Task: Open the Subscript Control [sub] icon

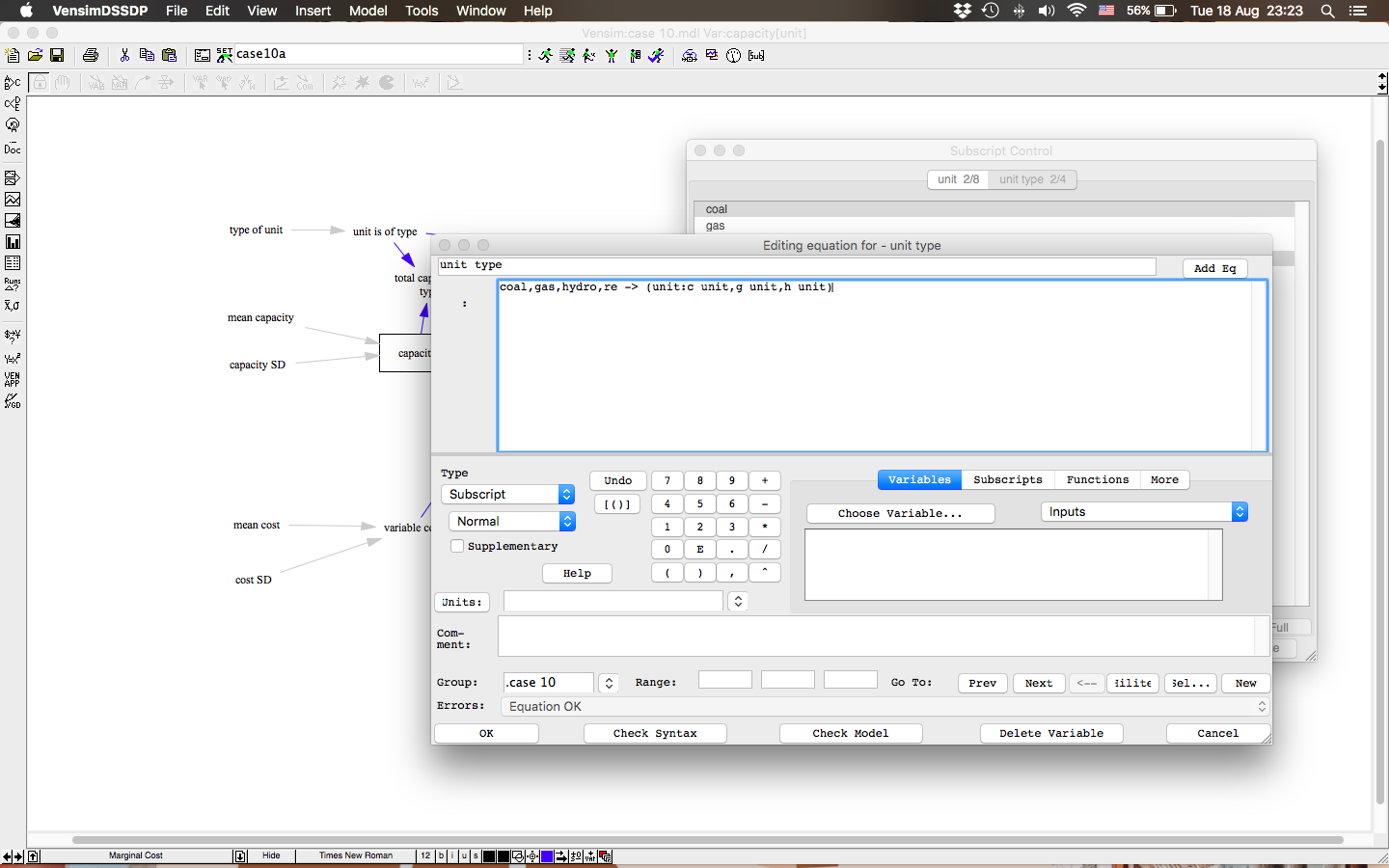Action: point(756,55)
